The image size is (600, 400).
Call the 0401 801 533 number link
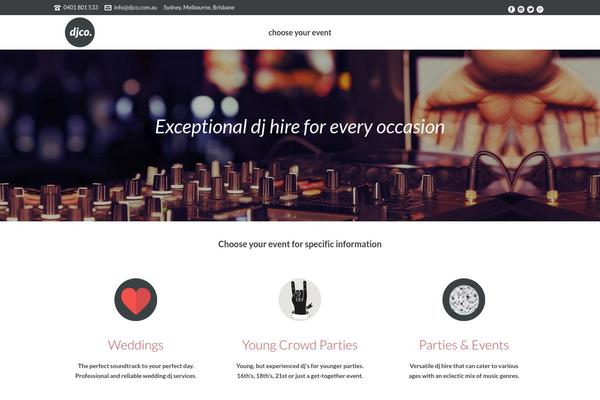(81, 8)
